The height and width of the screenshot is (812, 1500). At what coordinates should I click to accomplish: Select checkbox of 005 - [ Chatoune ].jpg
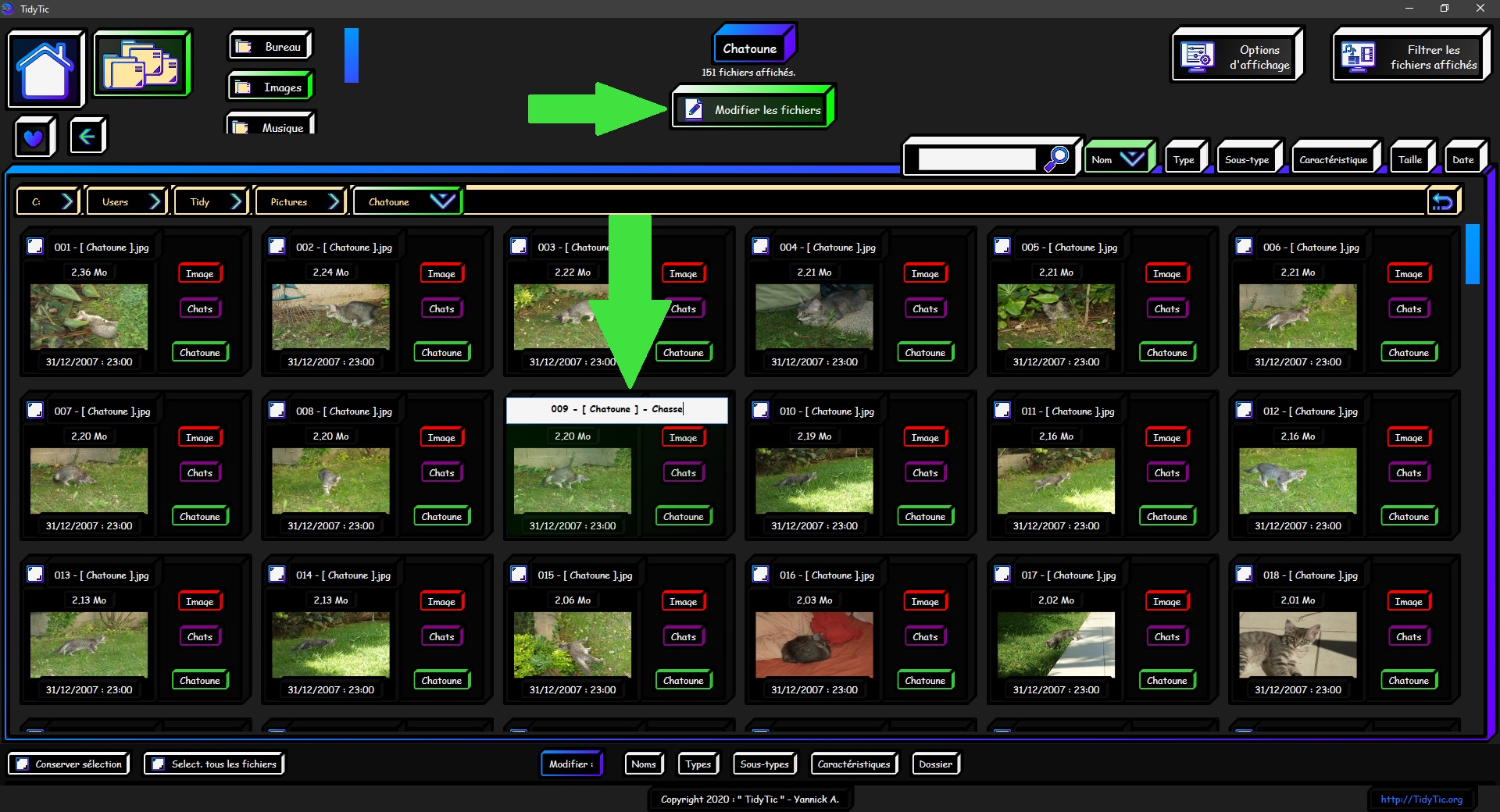click(x=1002, y=247)
